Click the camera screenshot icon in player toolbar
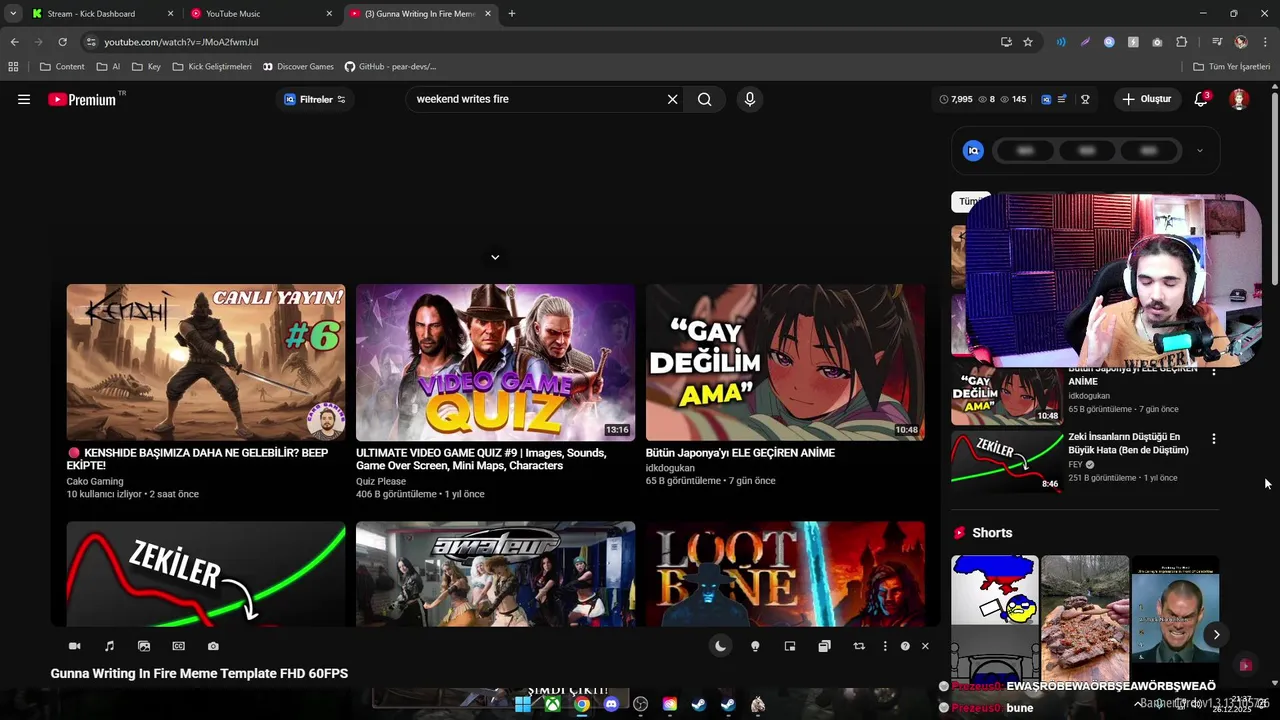Viewport: 1280px width, 720px height. click(x=213, y=646)
